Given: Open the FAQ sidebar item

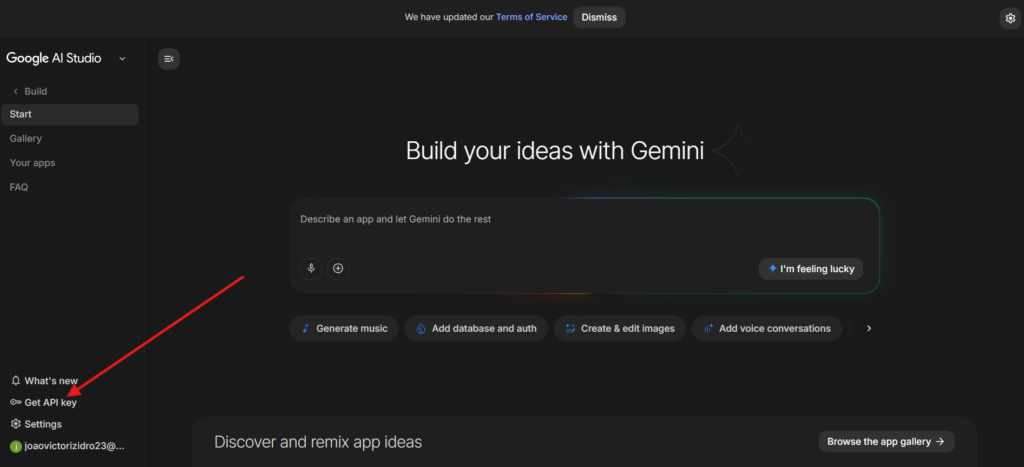Looking at the screenshot, I should coord(19,187).
